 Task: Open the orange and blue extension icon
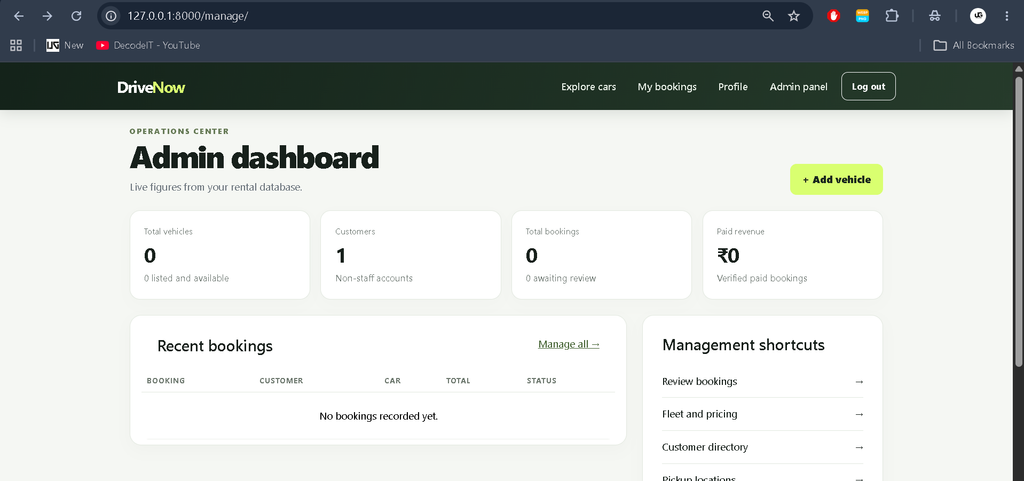(863, 16)
